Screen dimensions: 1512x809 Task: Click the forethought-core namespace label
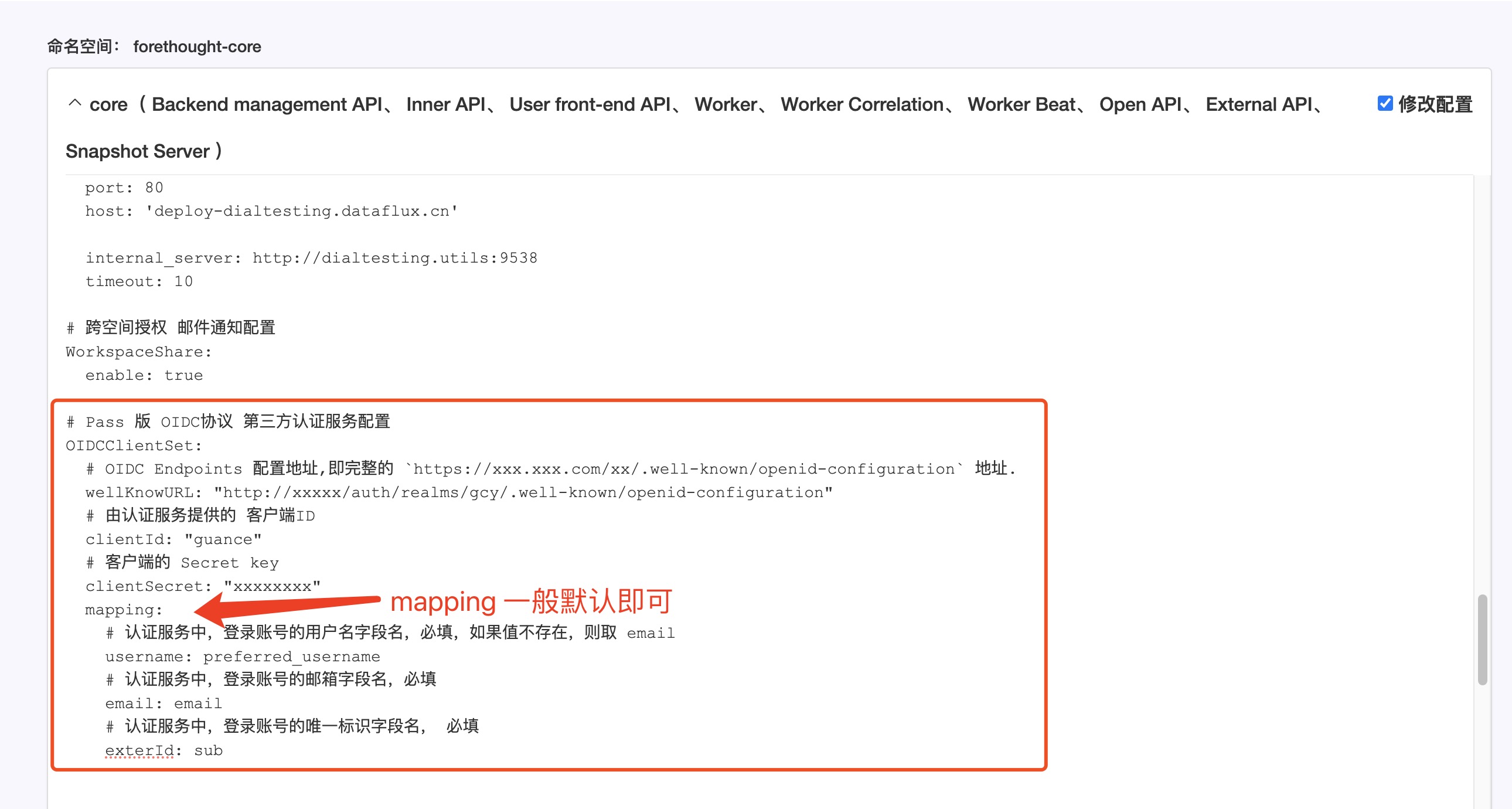click(197, 46)
